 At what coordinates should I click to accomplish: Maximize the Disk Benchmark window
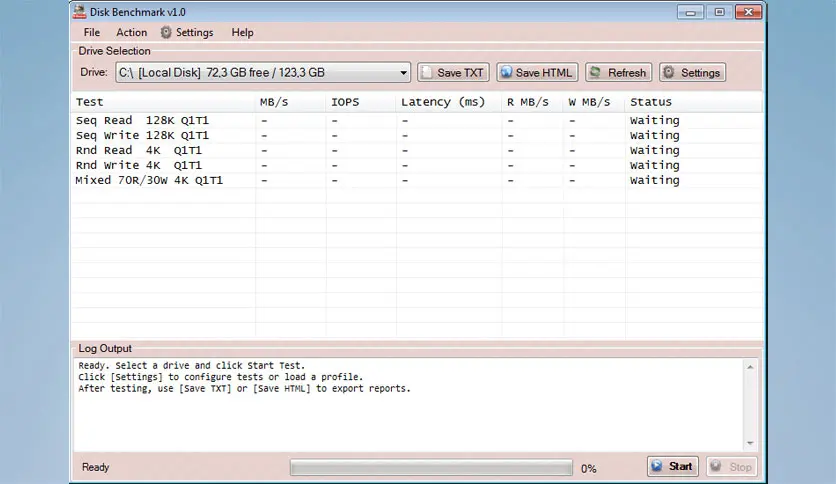click(x=719, y=12)
